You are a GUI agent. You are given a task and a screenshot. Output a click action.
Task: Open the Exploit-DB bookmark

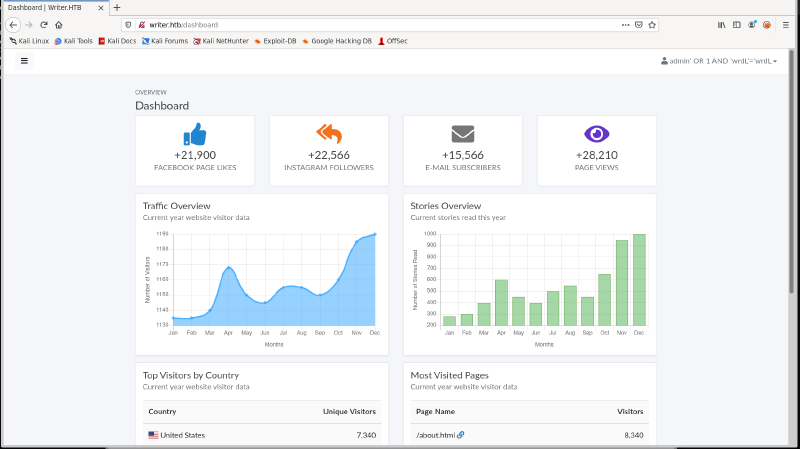[275, 41]
